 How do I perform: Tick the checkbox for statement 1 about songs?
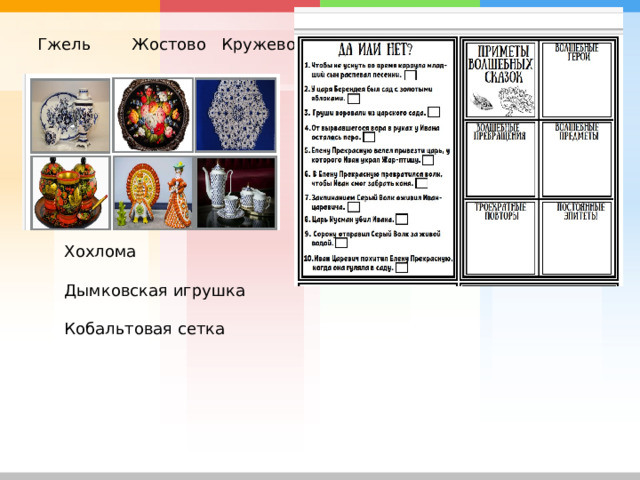(410, 75)
